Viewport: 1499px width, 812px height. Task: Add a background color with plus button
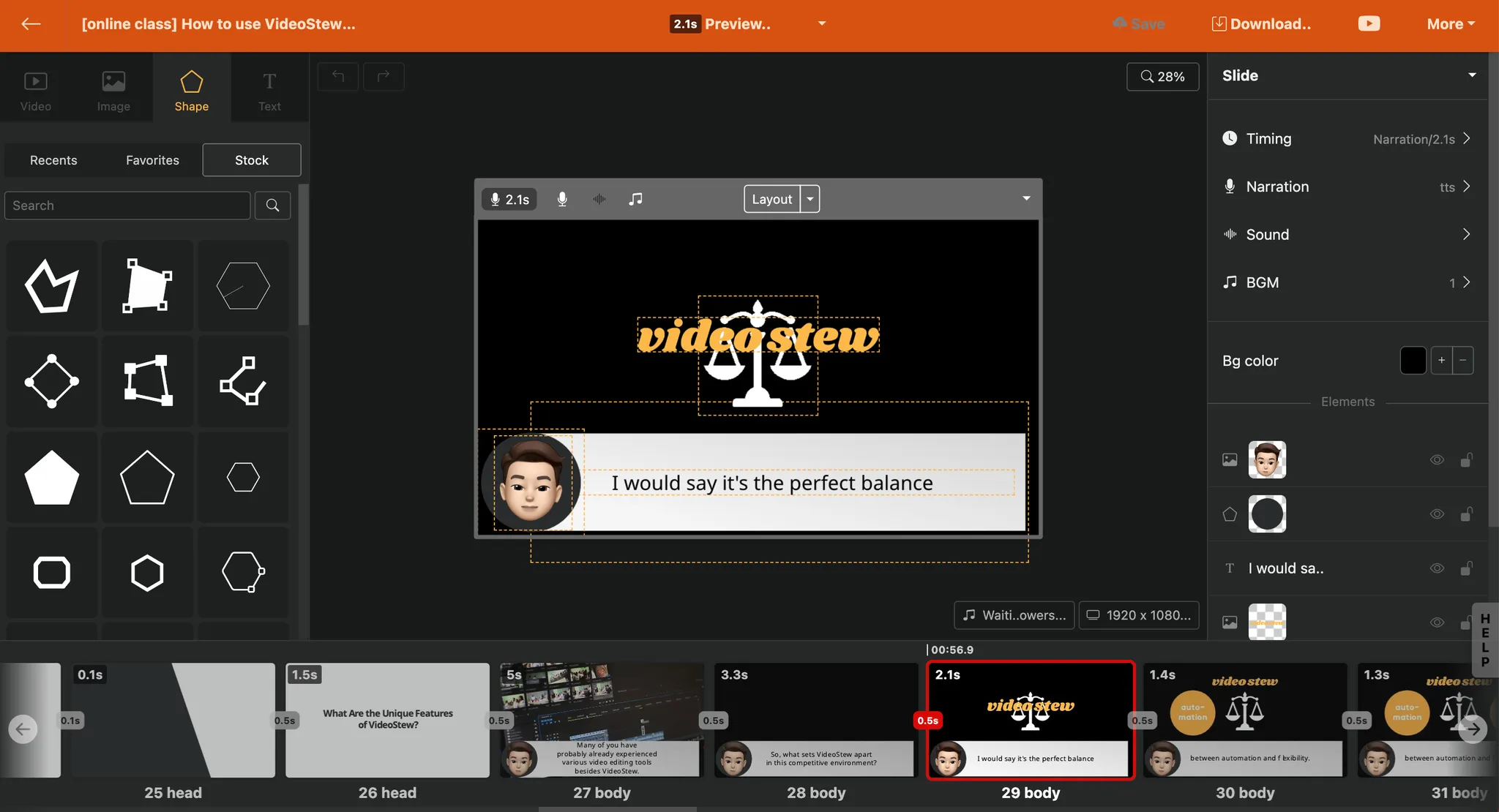click(x=1441, y=361)
